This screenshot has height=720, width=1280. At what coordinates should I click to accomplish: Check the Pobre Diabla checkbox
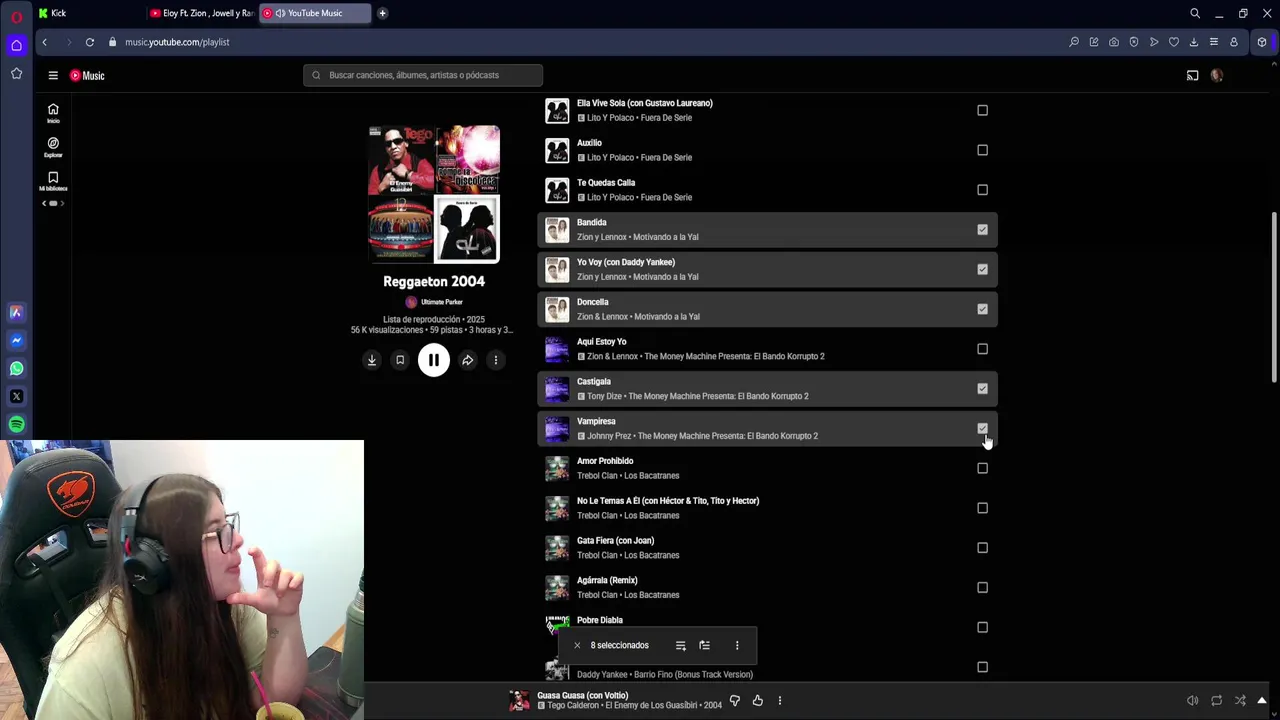pyautogui.click(x=982, y=627)
